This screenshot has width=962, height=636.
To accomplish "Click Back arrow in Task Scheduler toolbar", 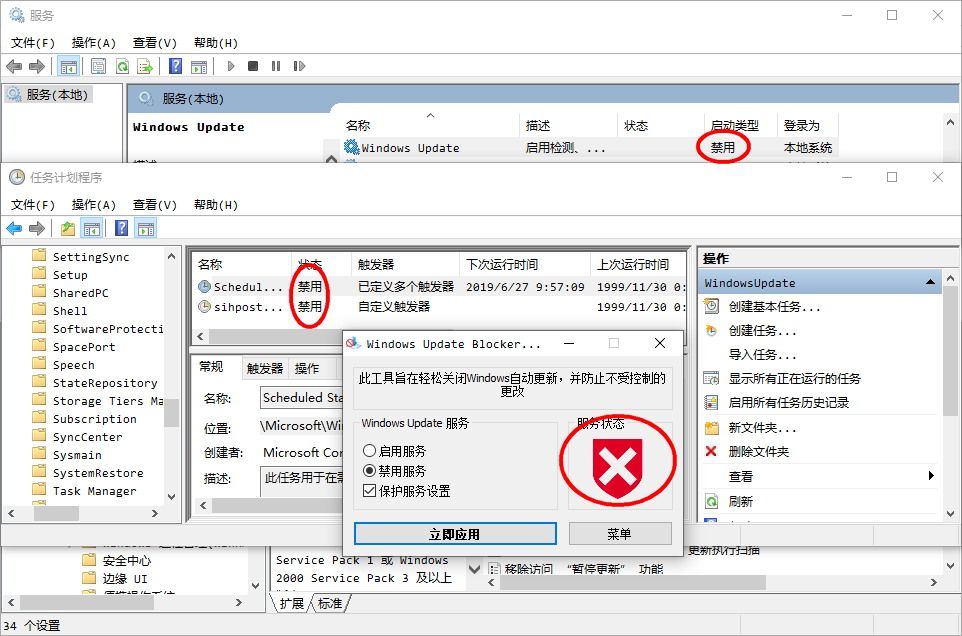I will click(14, 229).
